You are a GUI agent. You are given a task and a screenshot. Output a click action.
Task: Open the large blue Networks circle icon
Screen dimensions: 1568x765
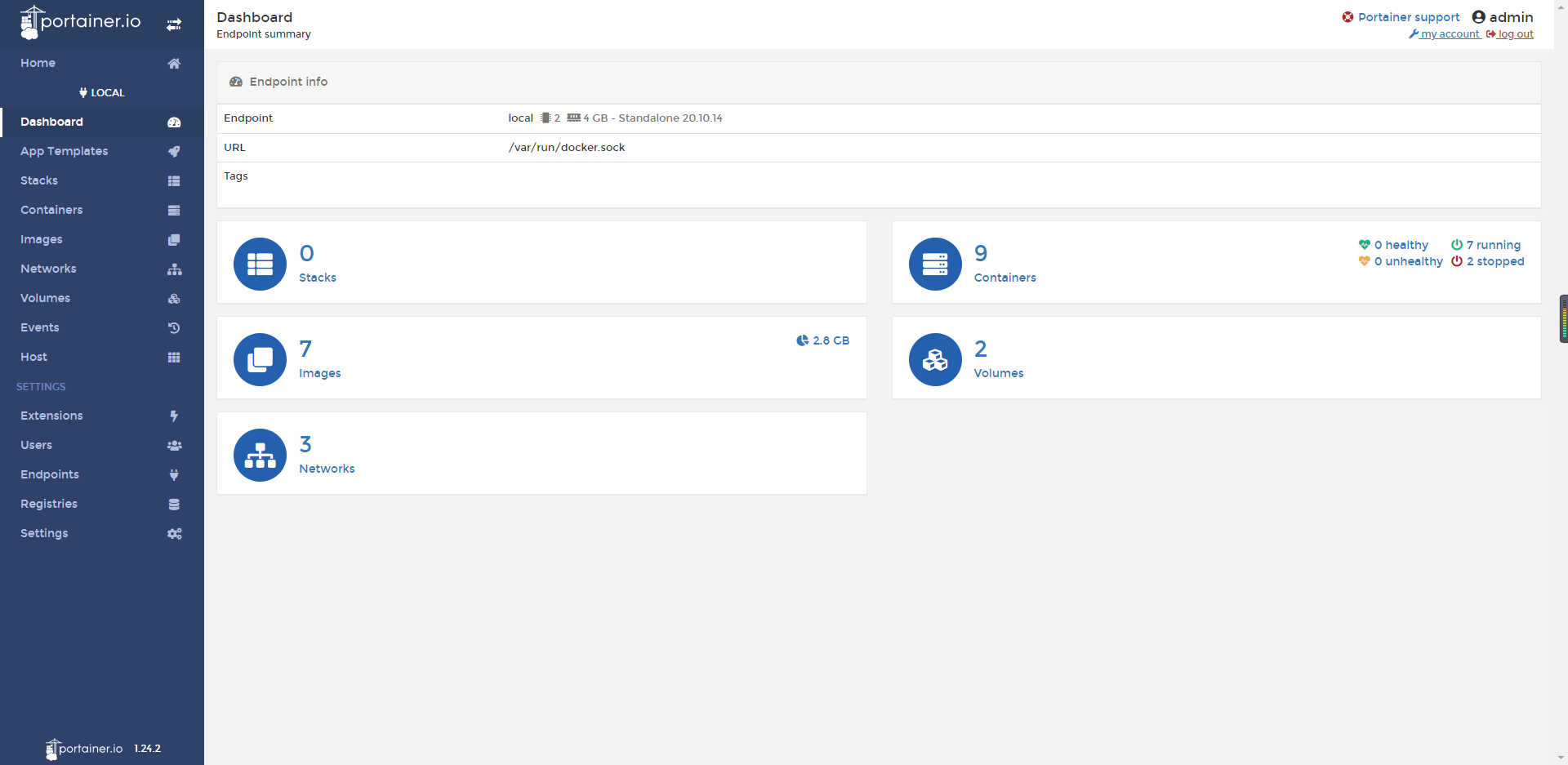tap(260, 455)
